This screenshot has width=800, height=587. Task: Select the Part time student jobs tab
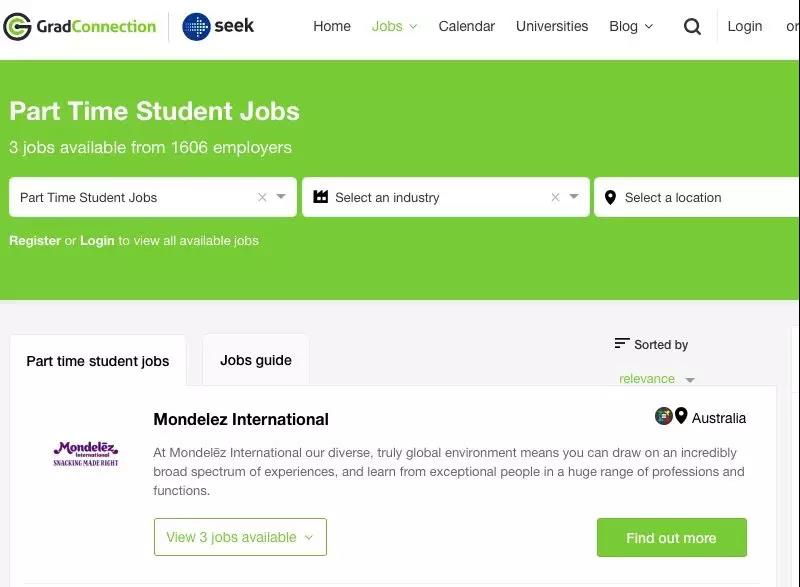(98, 361)
